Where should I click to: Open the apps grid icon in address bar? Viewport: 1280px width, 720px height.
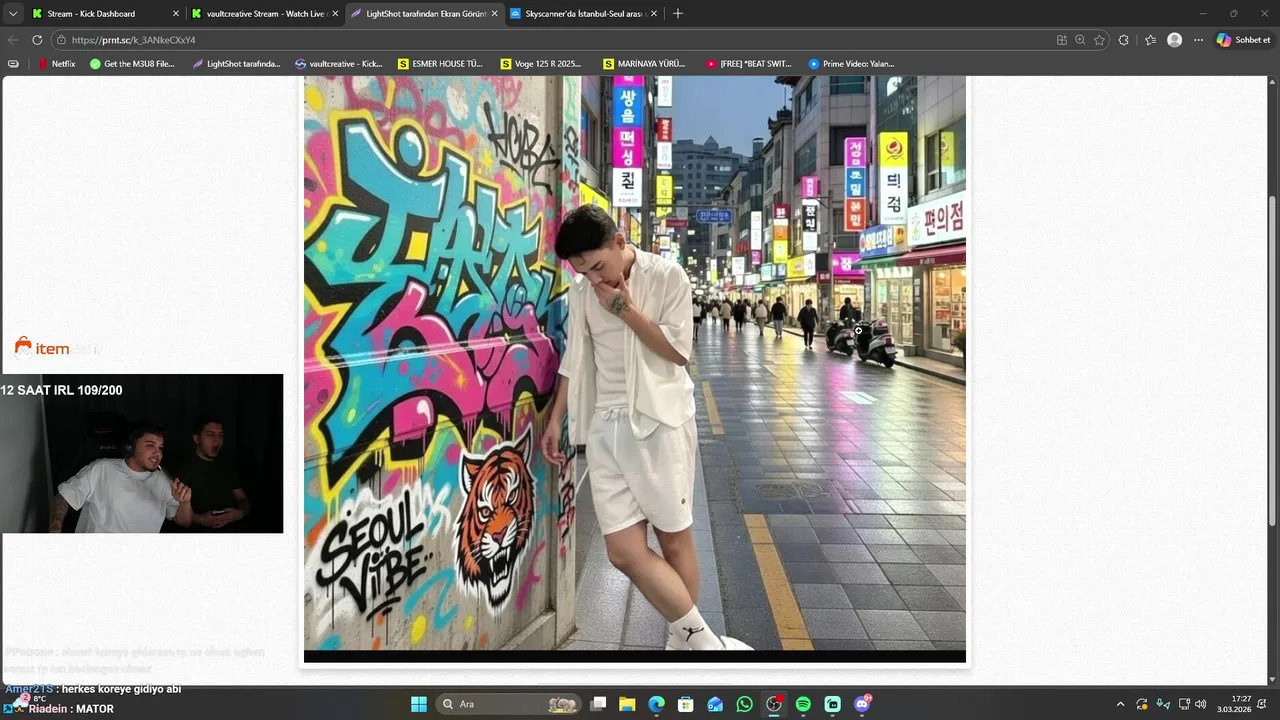coord(1062,40)
